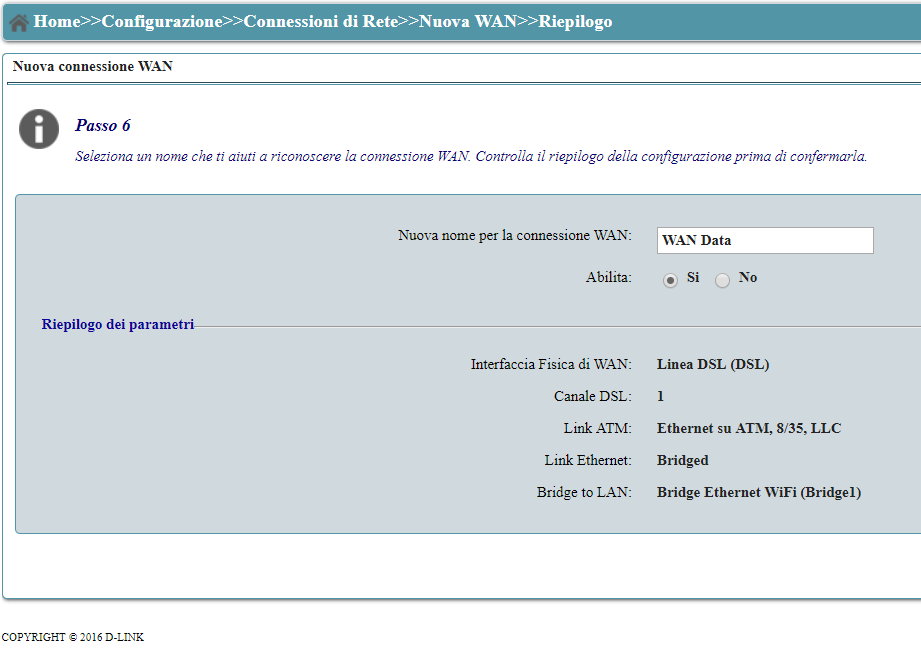This screenshot has width=921, height=648.
Task: Click Ethernet su ATM, 8/35, LLC value
Action: click(x=749, y=428)
